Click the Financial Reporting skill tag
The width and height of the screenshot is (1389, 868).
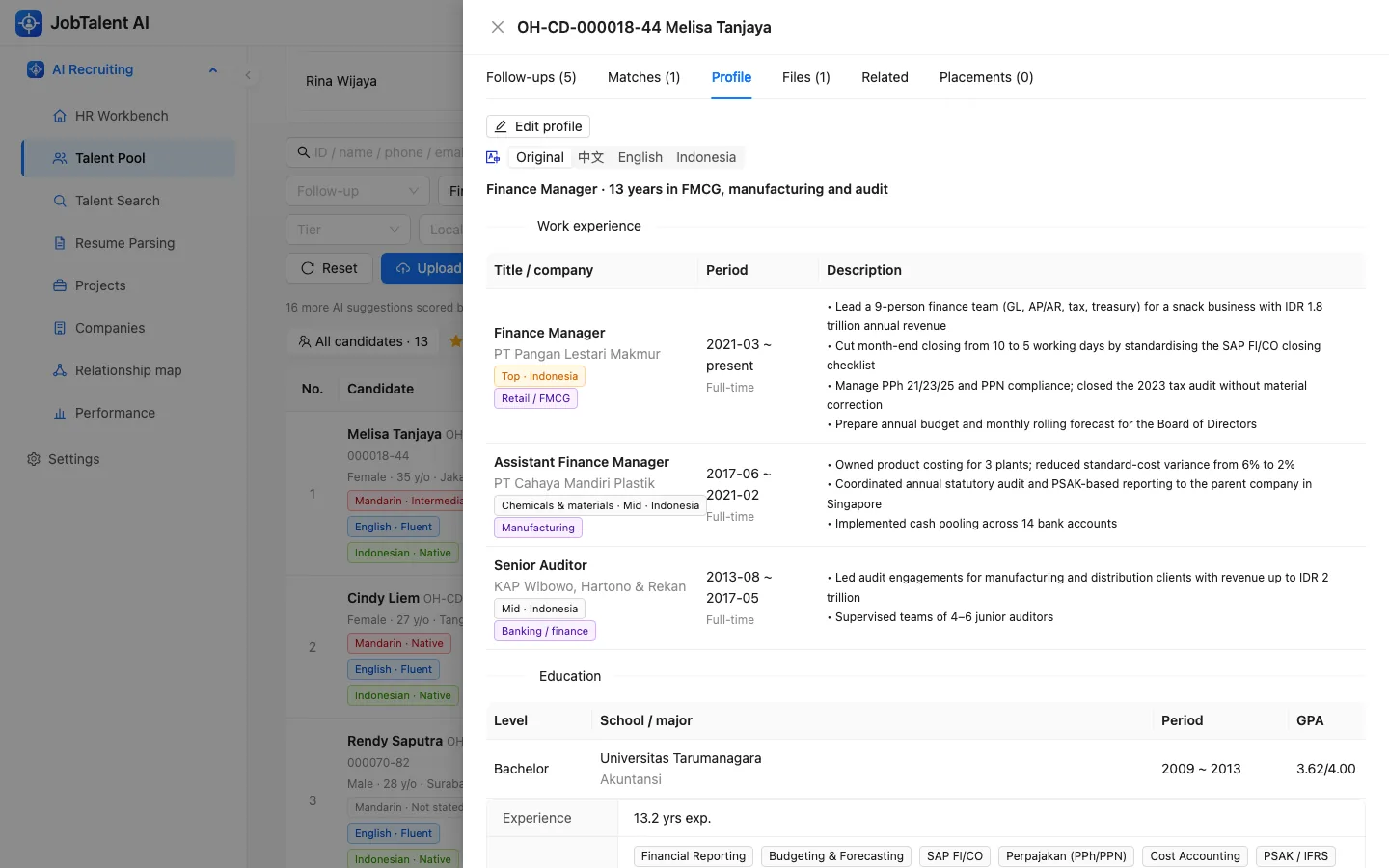pos(694,856)
